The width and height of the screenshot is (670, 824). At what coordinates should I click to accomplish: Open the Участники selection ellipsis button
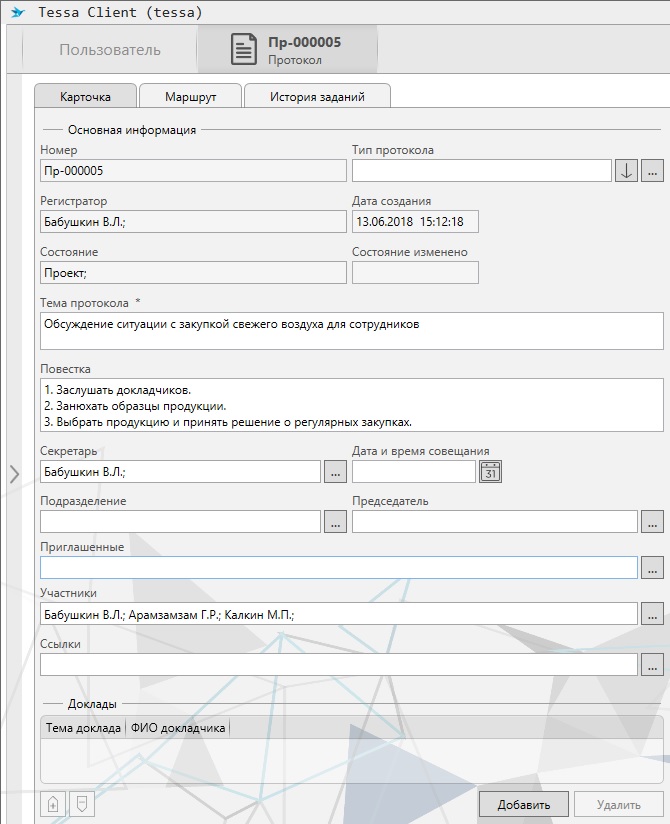(652, 614)
